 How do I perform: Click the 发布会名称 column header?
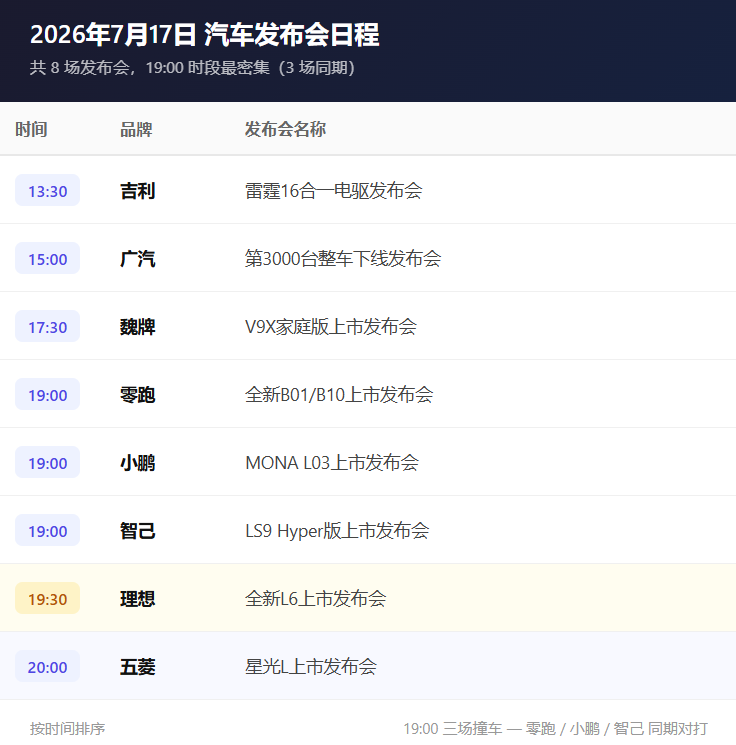click(x=285, y=129)
